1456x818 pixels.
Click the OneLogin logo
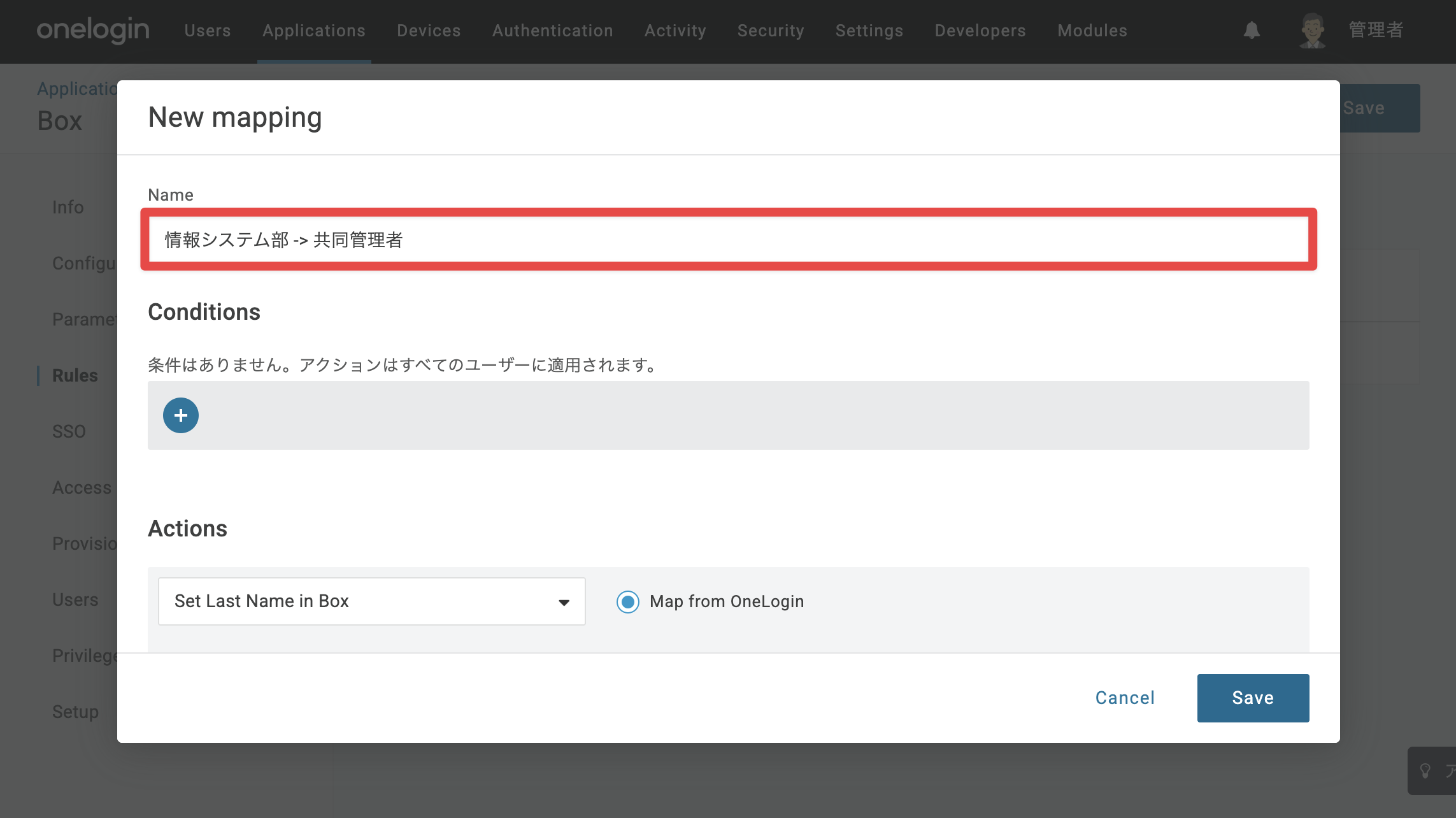93,30
